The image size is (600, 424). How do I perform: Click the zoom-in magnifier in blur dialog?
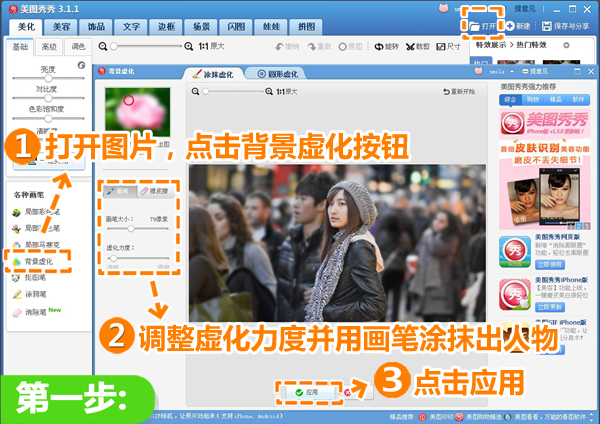269,91
